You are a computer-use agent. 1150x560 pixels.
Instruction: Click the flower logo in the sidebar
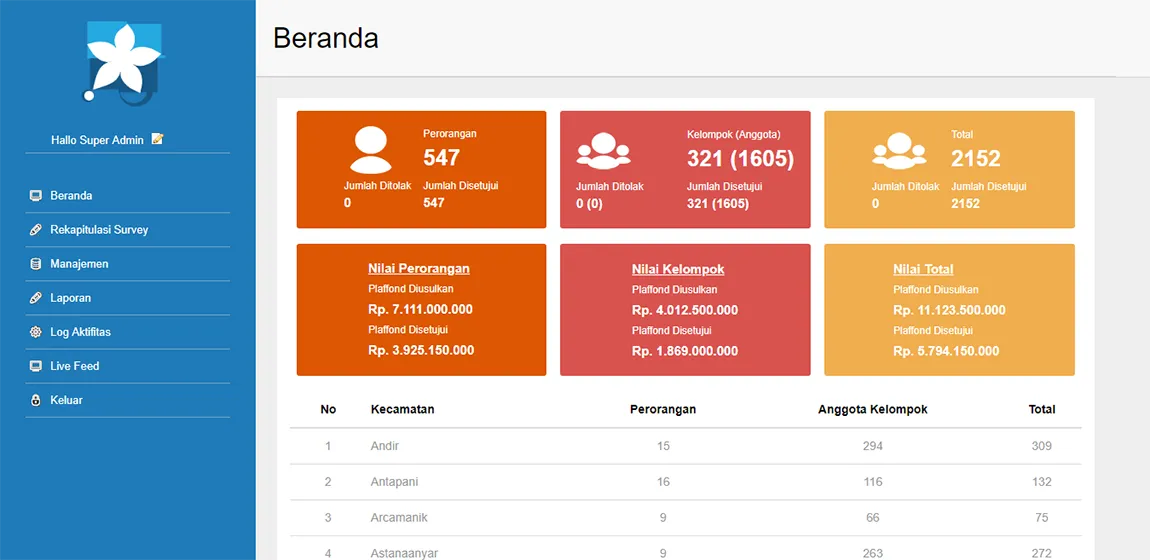(125, 62)
